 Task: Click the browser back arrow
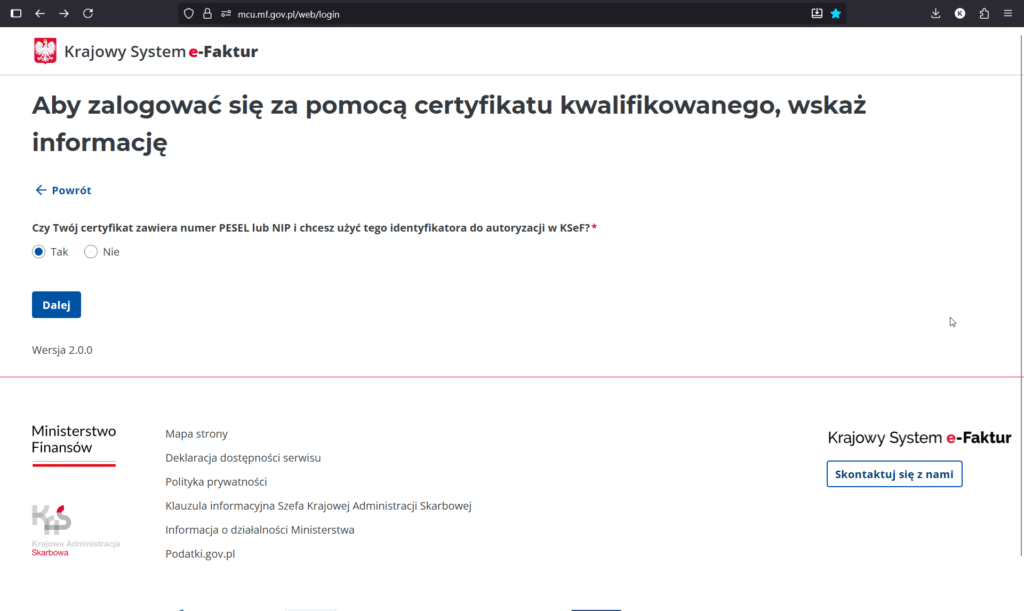[40, 13]
